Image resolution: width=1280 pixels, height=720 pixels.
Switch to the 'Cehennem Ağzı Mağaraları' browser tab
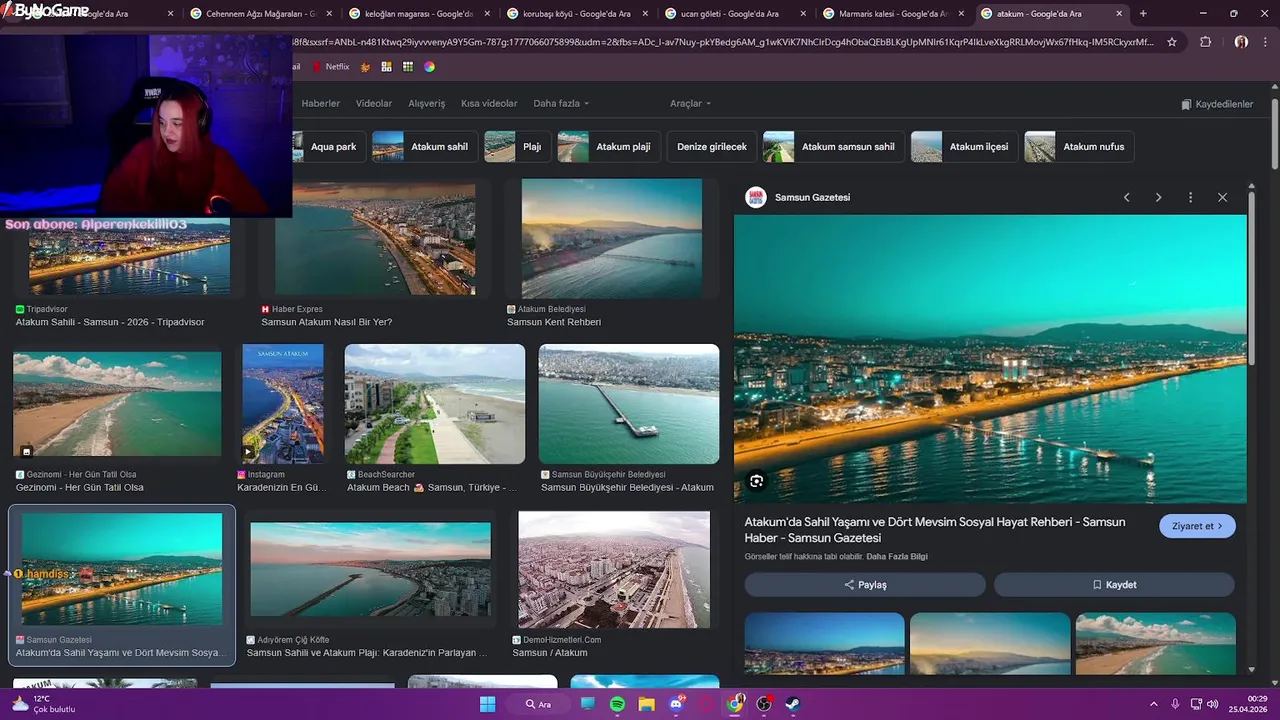tap(262, 14)
